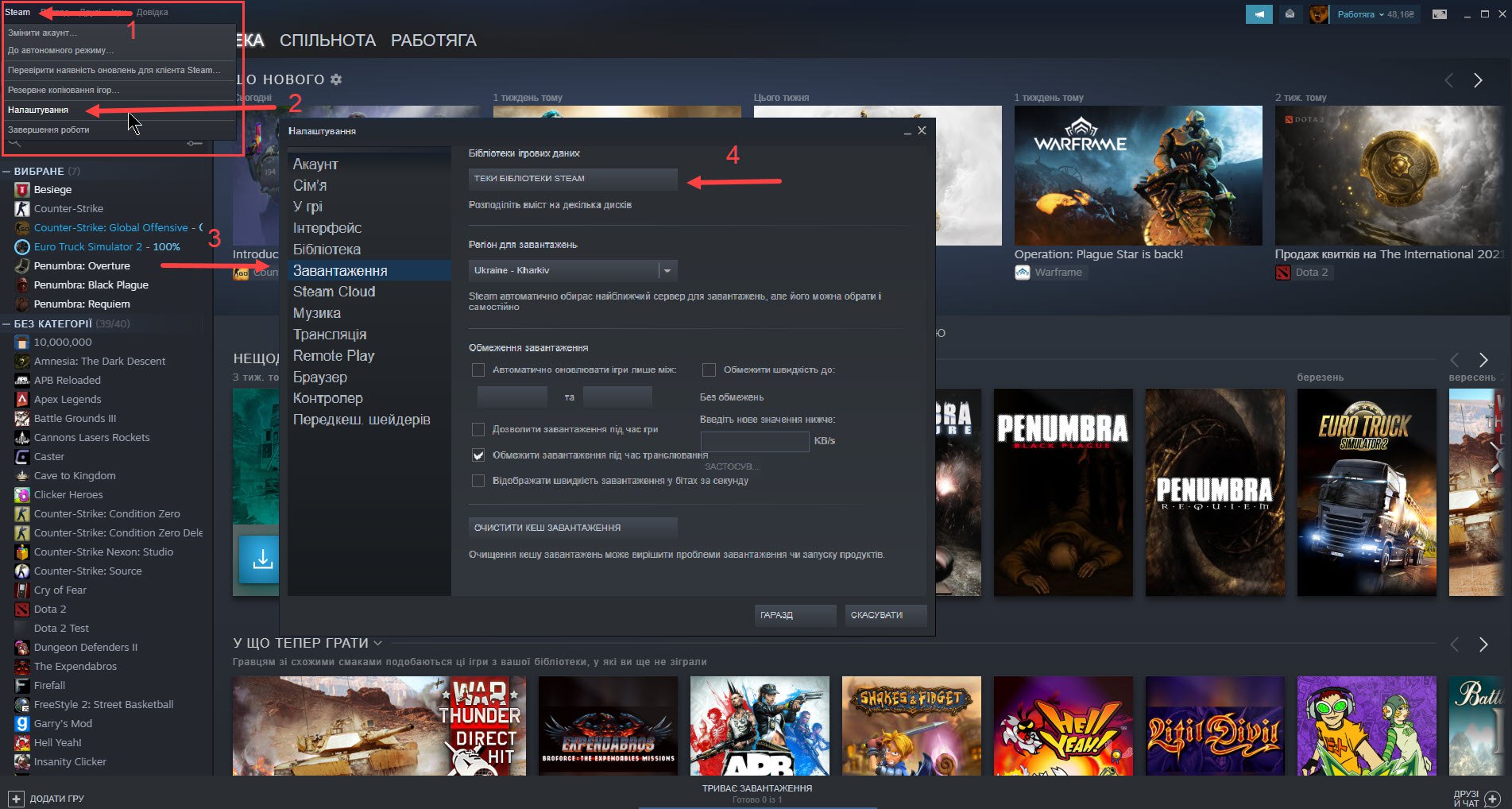The image size is (1512, 809).
Task: Click the Garry's Mod icon
Action: [22, 723]
